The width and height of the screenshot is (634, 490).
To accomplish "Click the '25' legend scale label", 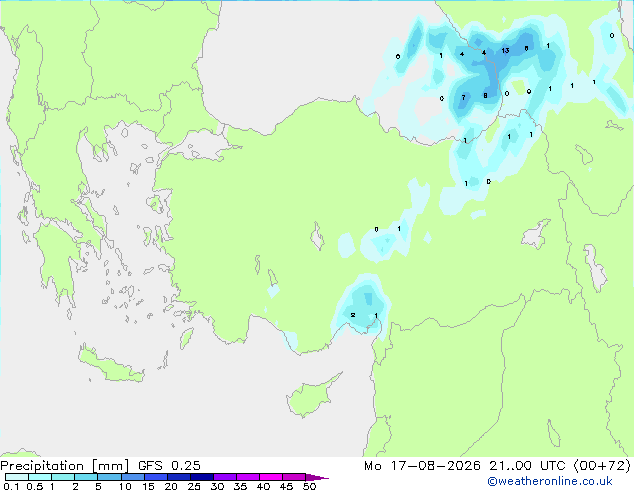I will pyautogui.click(x=194, y=486).
